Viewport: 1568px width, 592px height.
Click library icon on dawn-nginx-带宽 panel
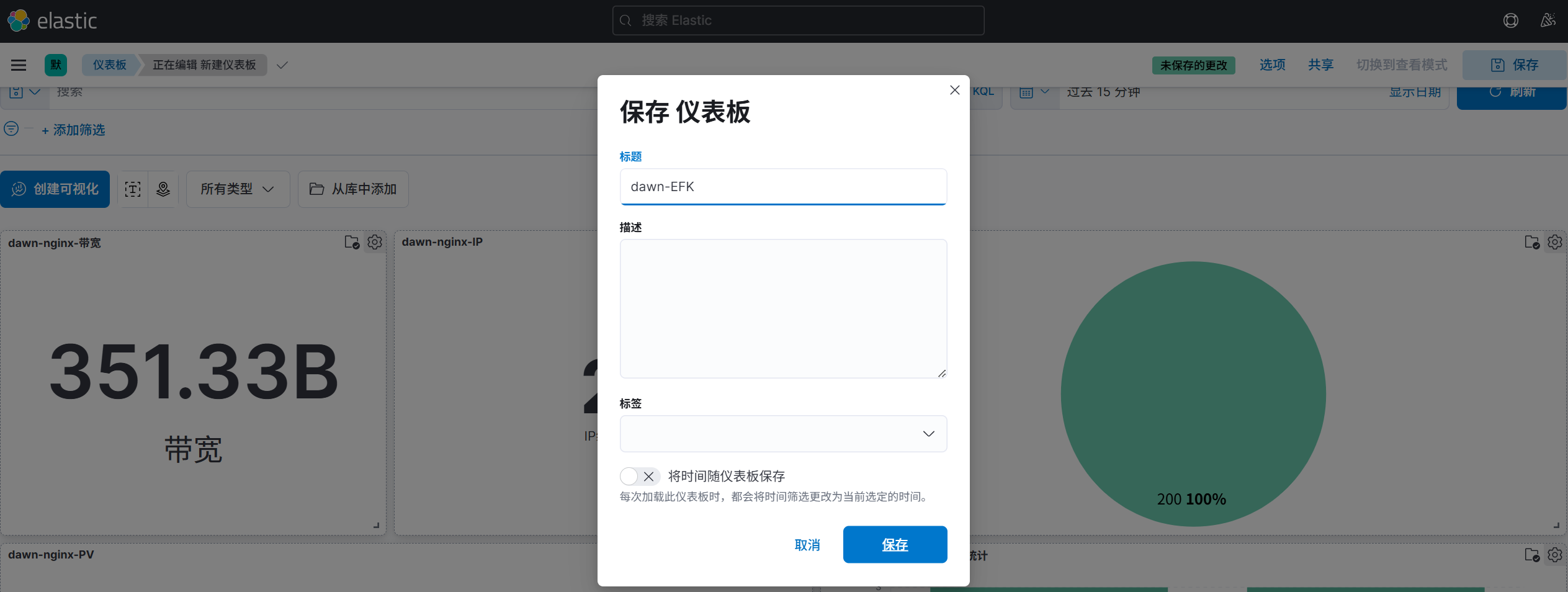pyautogui.click(x=352, y=242)
